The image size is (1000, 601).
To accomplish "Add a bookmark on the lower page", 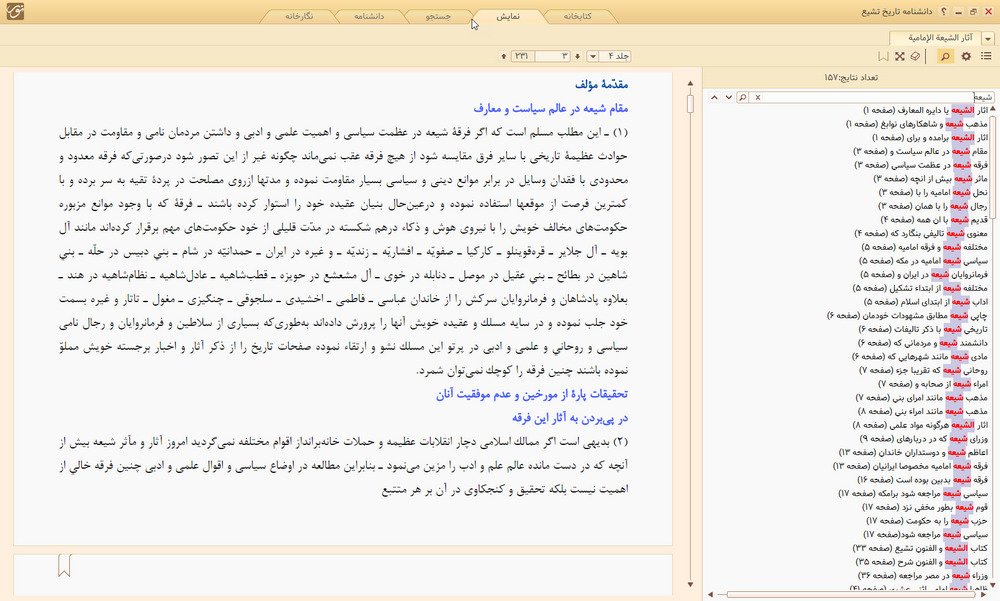I will (x=64, y=565).
